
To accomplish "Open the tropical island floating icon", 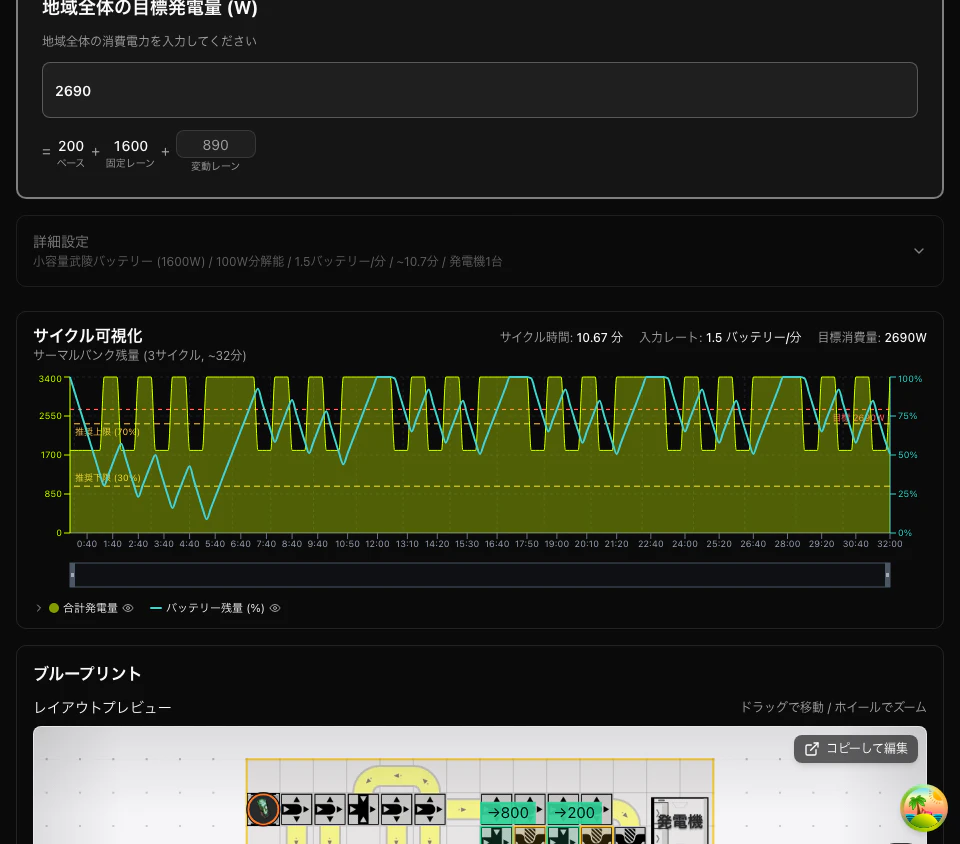I will pos(924,808).
